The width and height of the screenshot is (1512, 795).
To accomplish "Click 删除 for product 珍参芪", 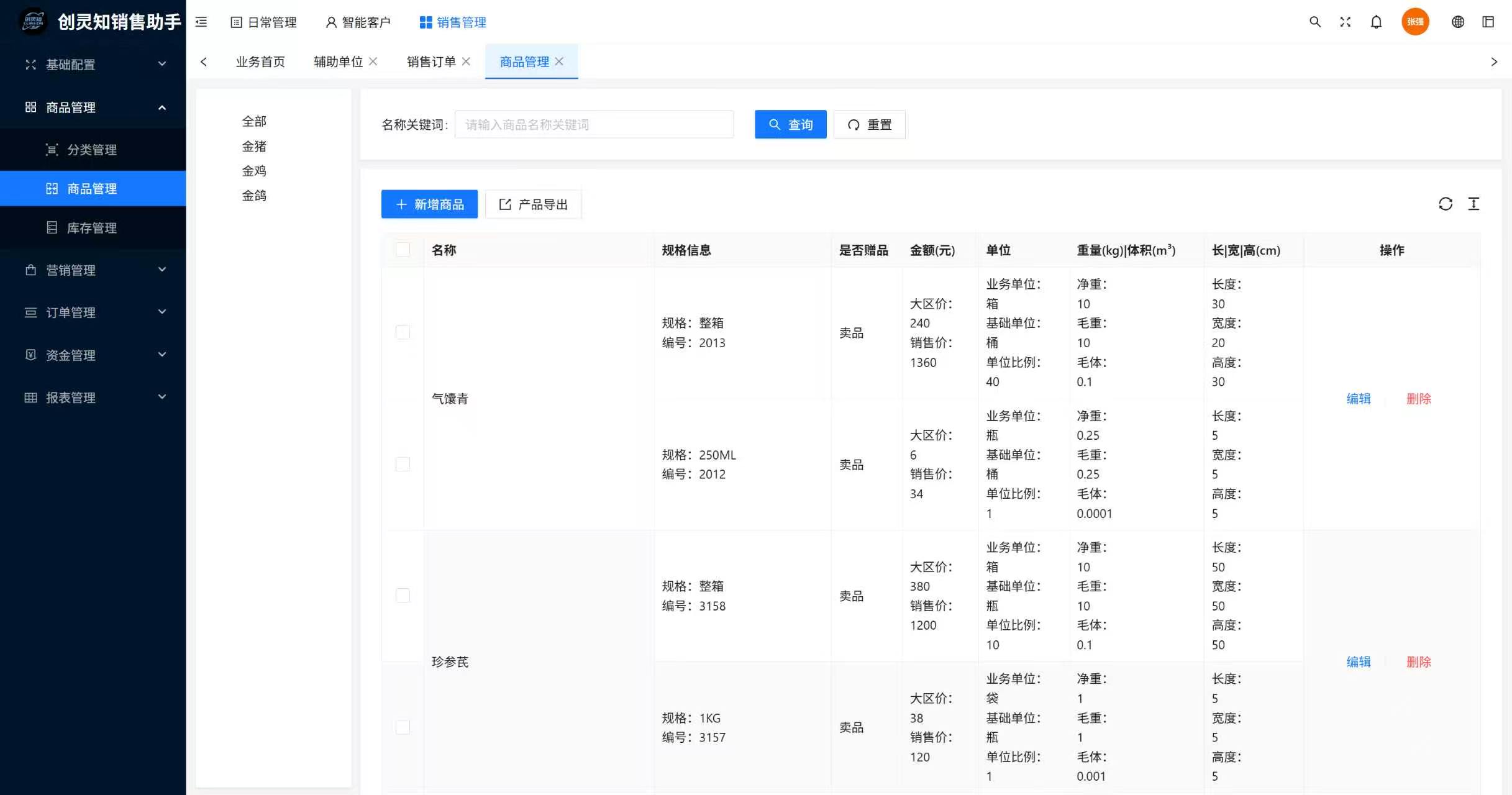I will pyautogui.click(x=1419, y=662).
